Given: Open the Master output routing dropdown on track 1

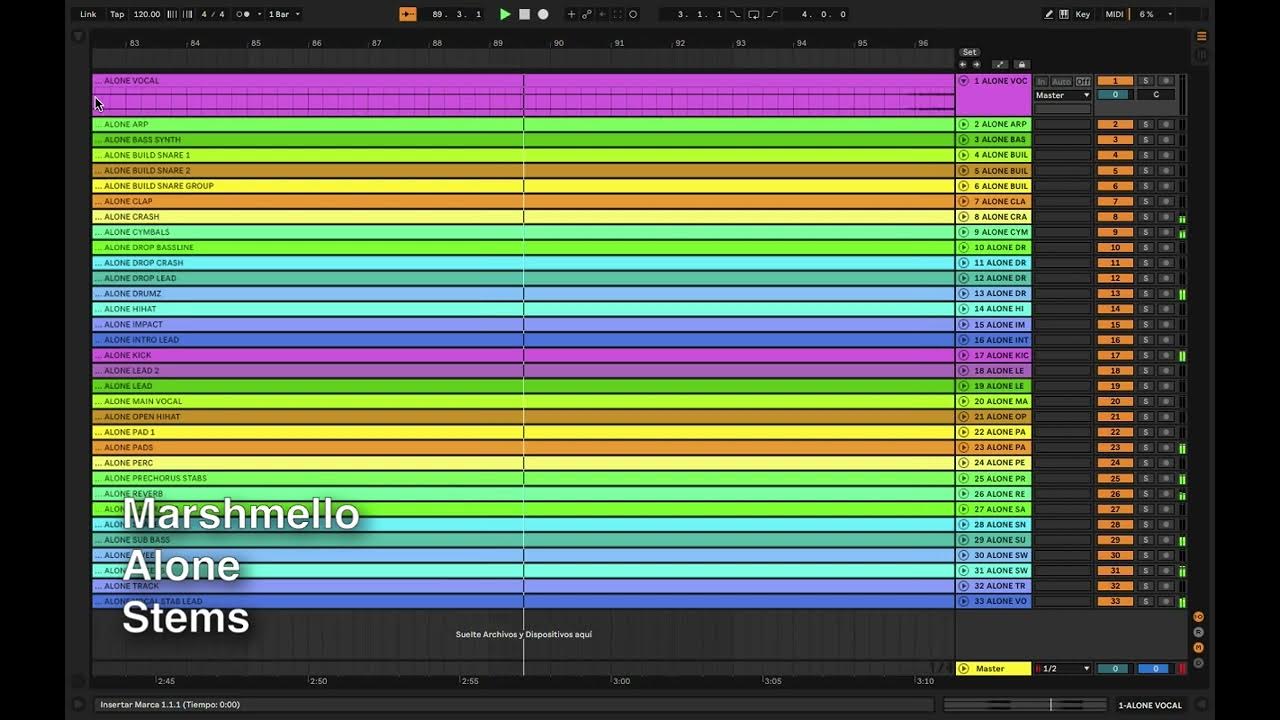Looking at the screenshot, I should click(x=1063, y=95).
